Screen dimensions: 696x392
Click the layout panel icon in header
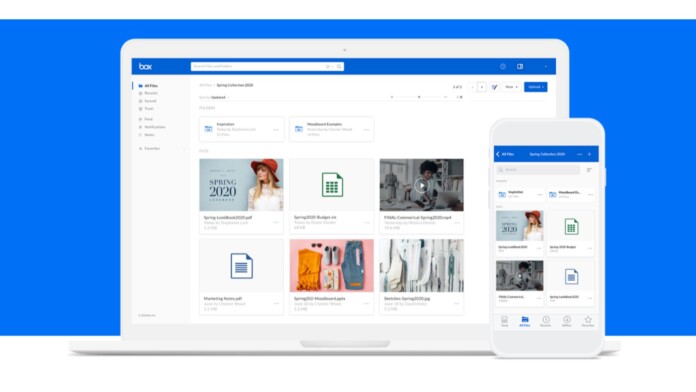(520, 67)
